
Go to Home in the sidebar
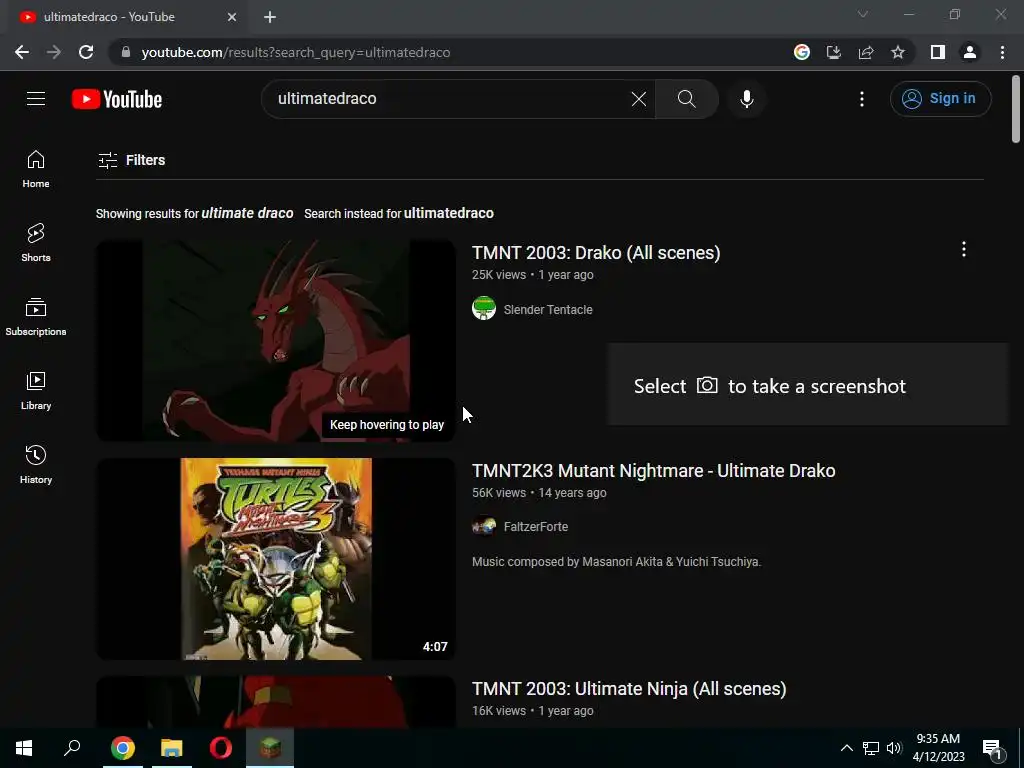pos(36,168)
